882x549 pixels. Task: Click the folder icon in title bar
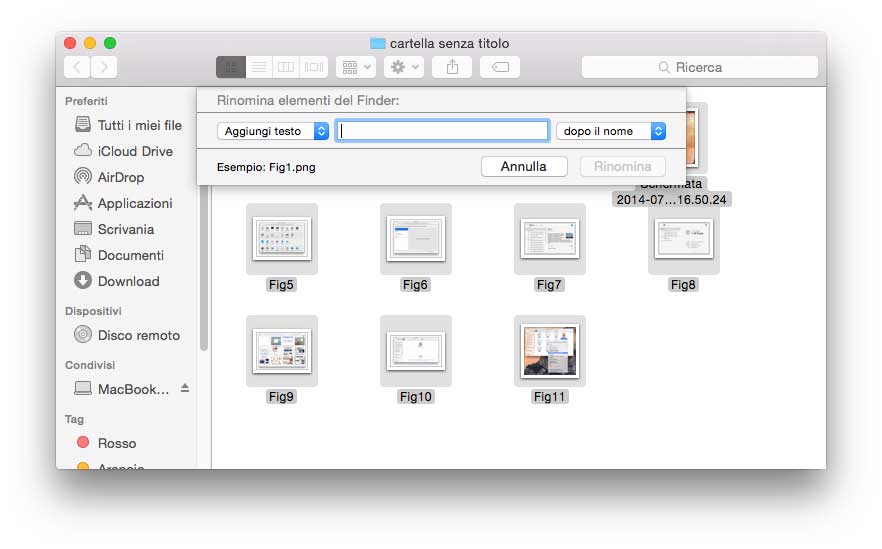pos(377,43)
